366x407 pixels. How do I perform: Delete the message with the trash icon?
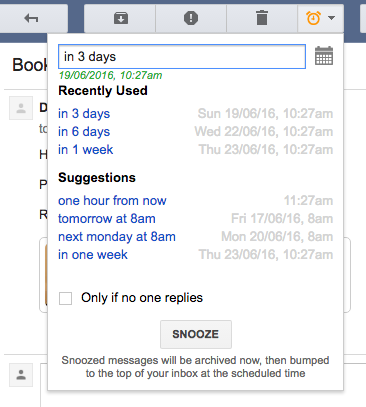pos(262,18)
